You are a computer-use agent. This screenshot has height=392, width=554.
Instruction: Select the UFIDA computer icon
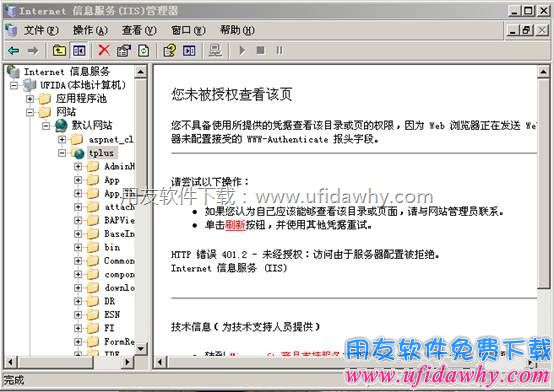click(30, 85)
